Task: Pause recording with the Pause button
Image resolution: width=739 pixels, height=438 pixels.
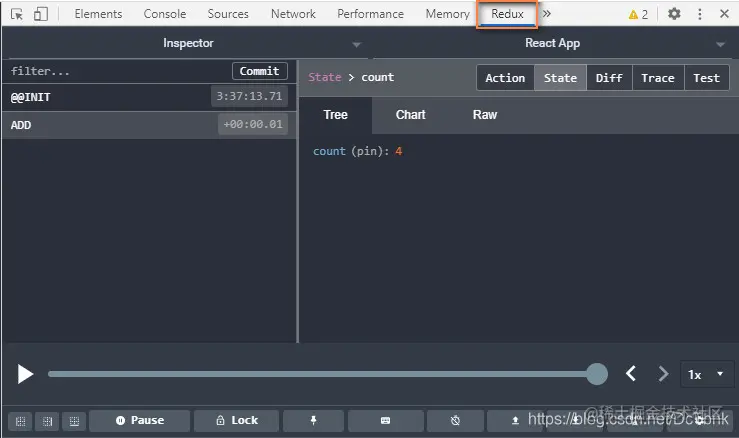Action: [x=140, y=421]
